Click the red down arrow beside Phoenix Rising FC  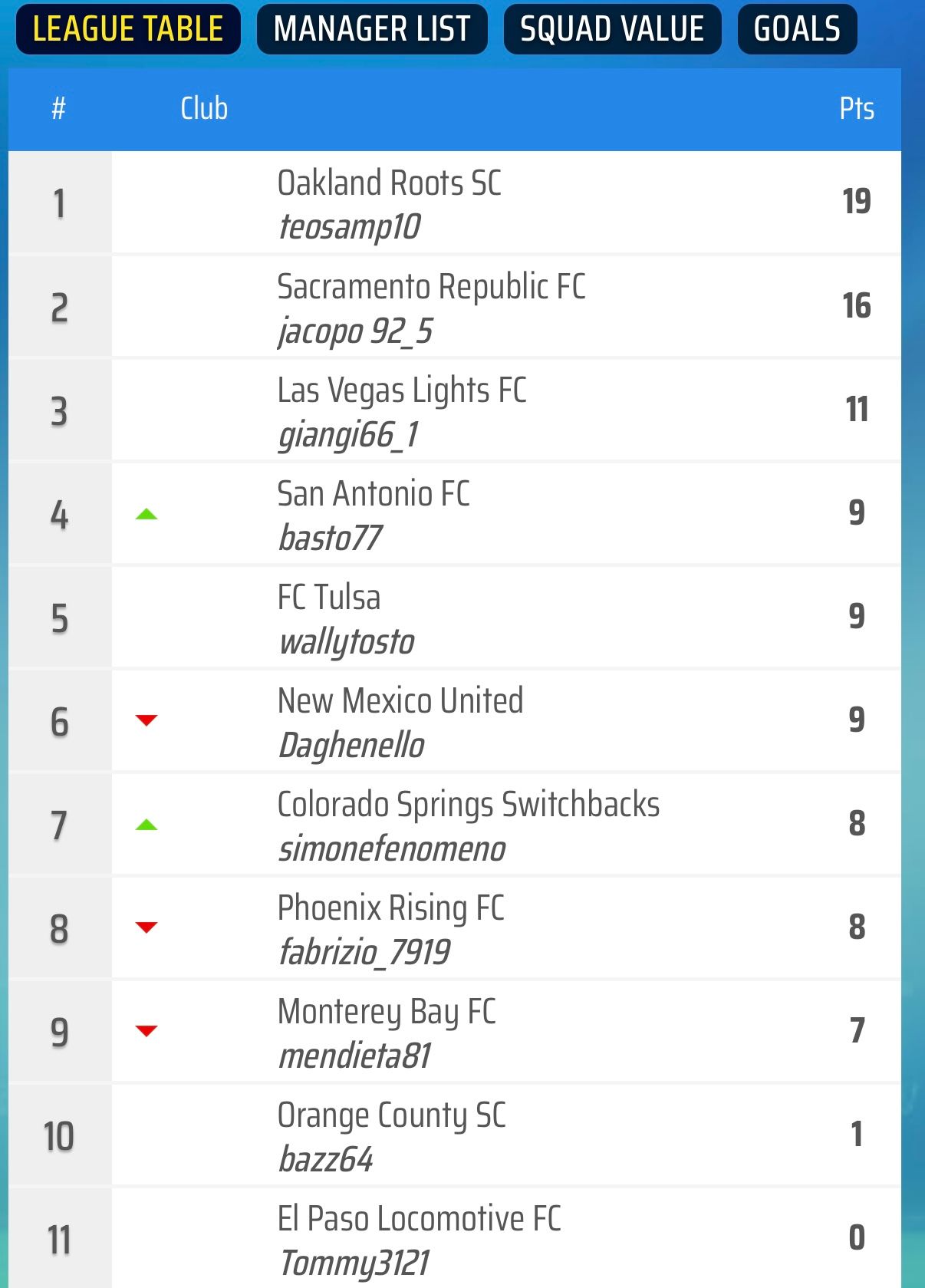[146, 927]
